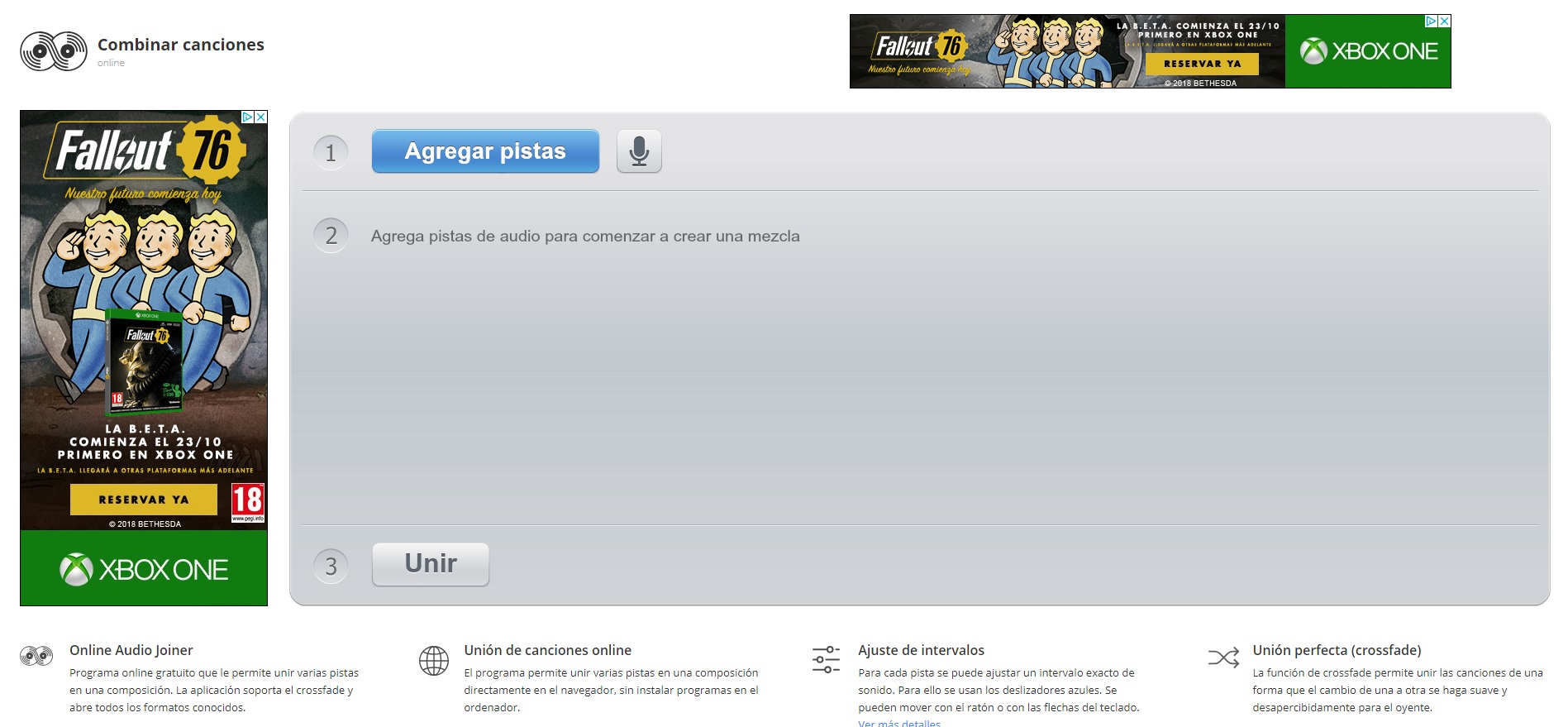Close the left sidebar Fallout 76 ad
1568x727 pixels.
point(260,117)
